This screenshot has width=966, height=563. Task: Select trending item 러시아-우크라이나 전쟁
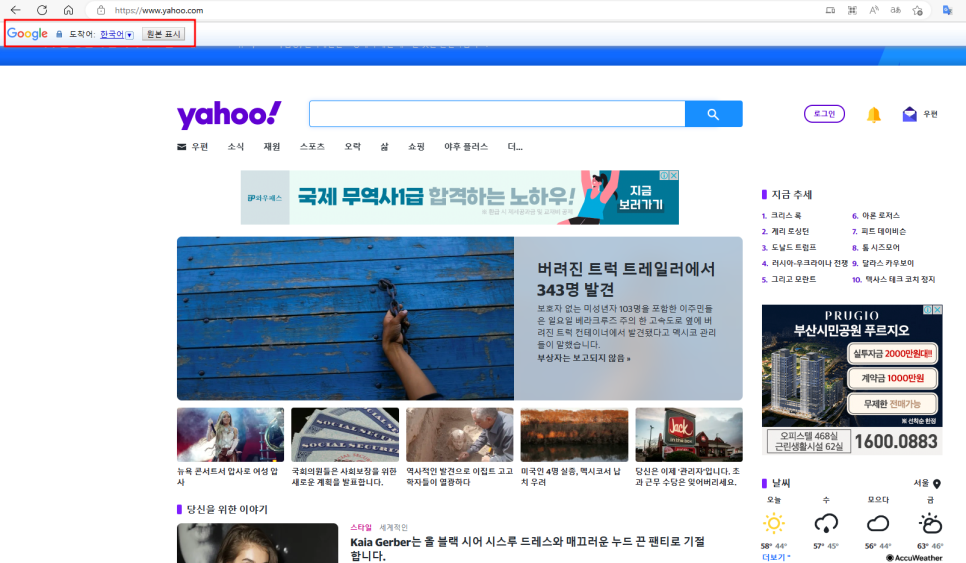coord(810,264)
